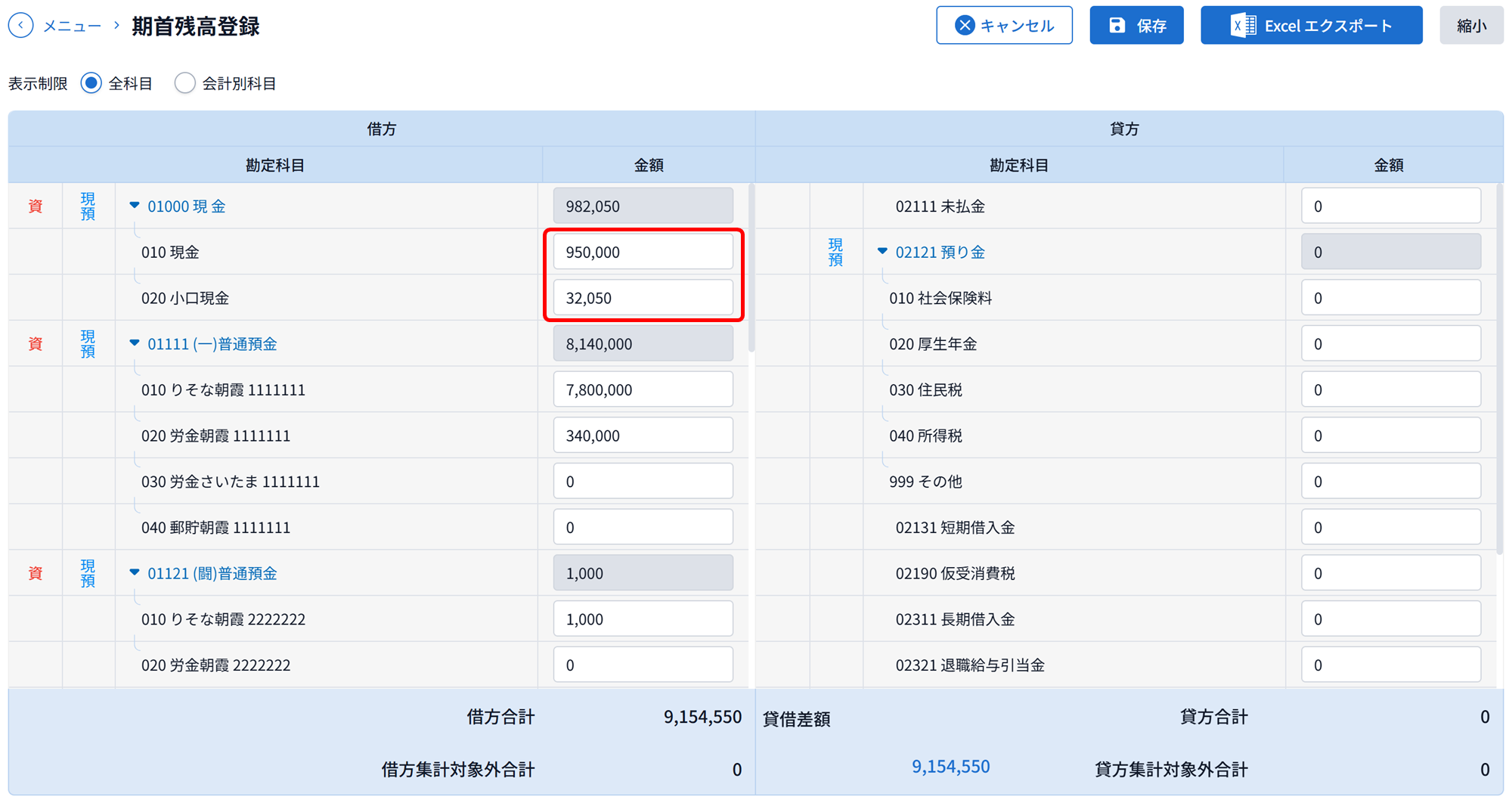Click the 02111 未払金 row label
The width and height of the screenshot is (1512, 803).
pyautogui.click(x=940, y=206)
